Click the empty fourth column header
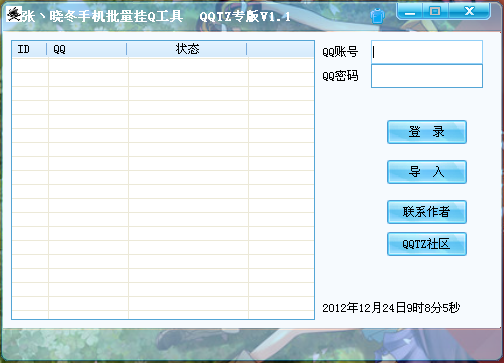The width and height of the screenshot is (504, 363). [280, 49]
